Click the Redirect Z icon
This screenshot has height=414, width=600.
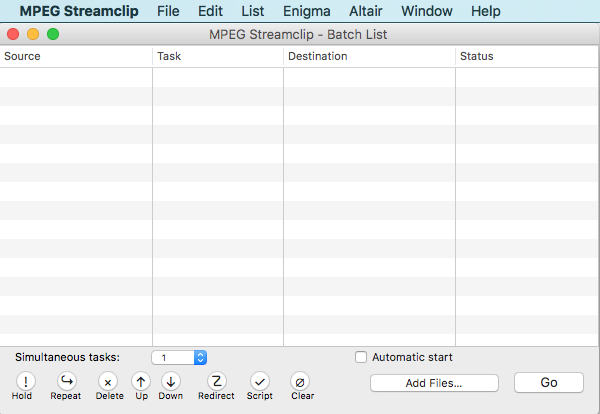(x=217, y=381)
